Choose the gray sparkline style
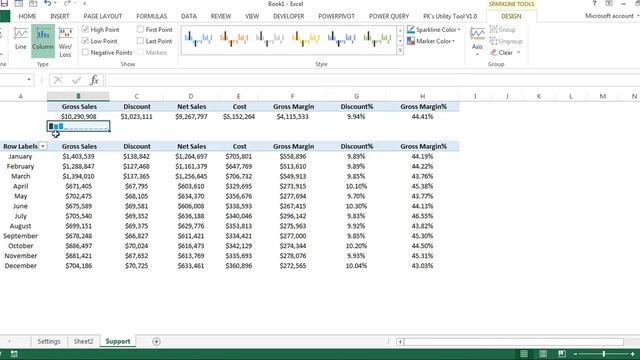 click(269, 38)
